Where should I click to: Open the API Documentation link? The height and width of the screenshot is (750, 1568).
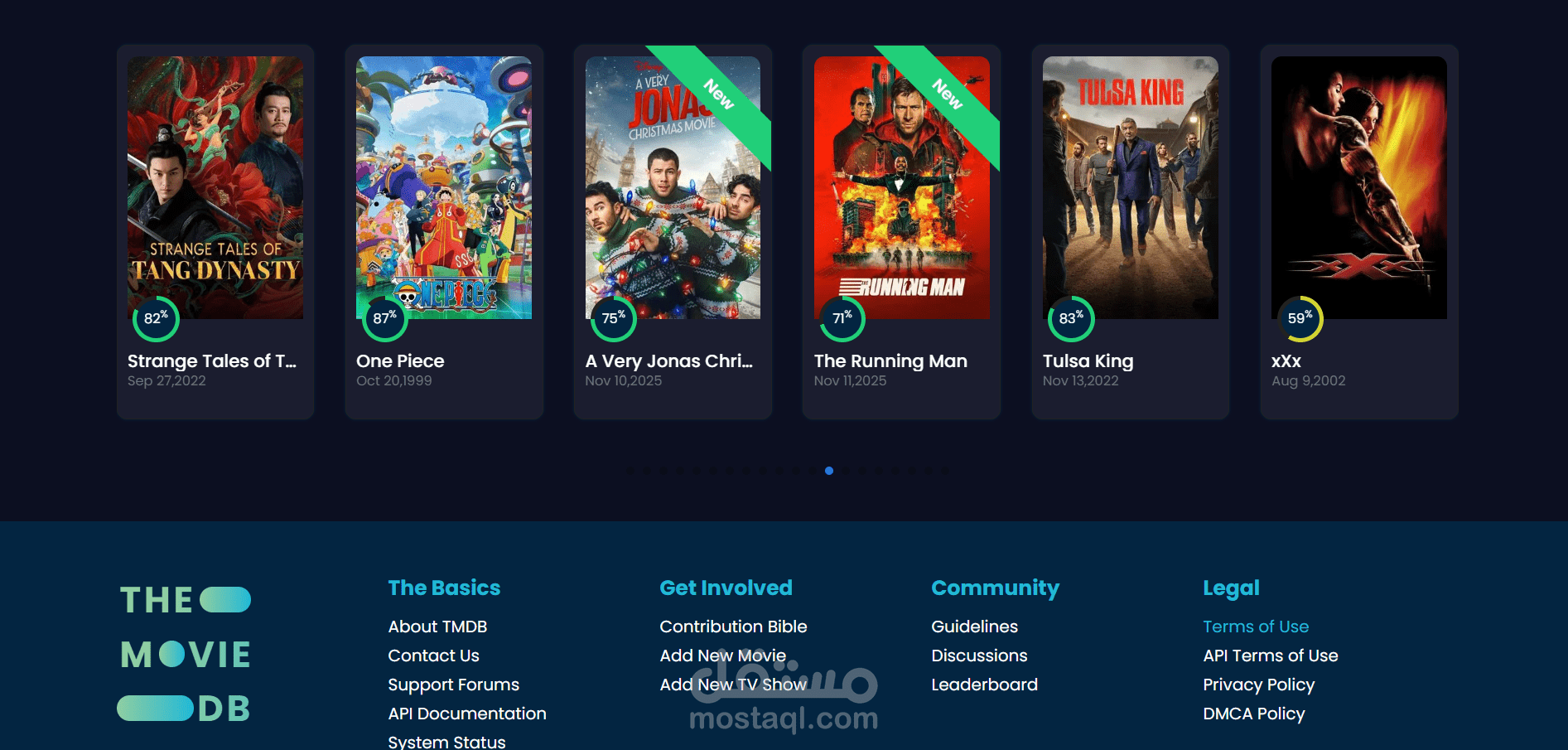[x=467, y=714]
